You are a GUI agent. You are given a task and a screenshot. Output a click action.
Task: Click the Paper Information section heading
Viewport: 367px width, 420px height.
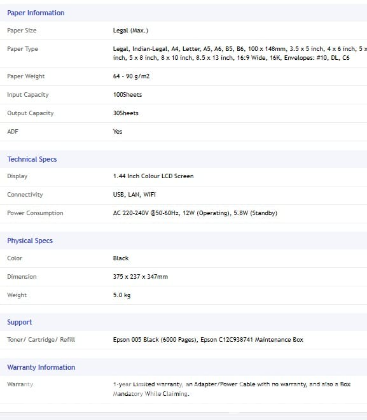click(x=36, y=13)
